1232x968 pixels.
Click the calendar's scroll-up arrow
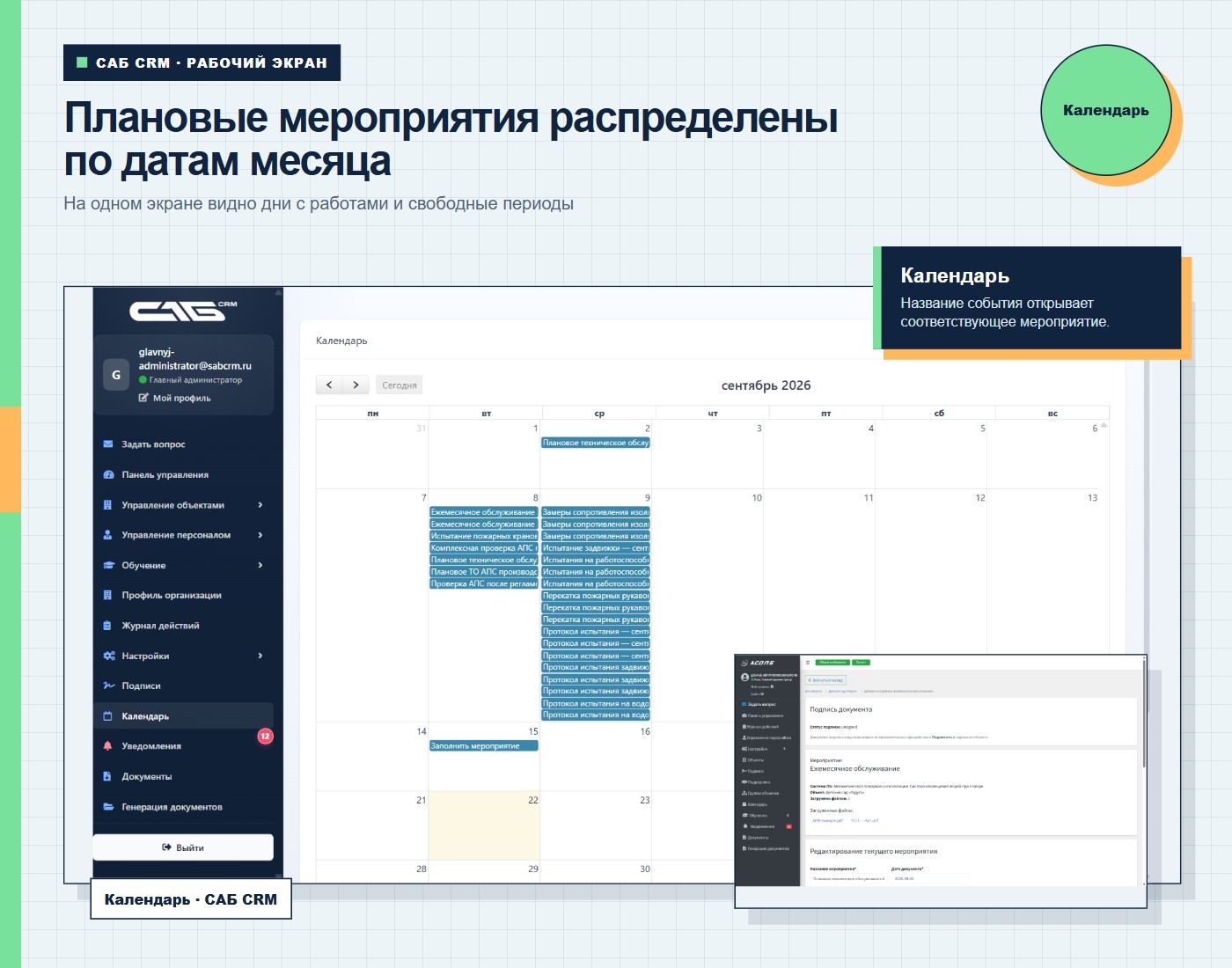click(x=1104, y=425)
